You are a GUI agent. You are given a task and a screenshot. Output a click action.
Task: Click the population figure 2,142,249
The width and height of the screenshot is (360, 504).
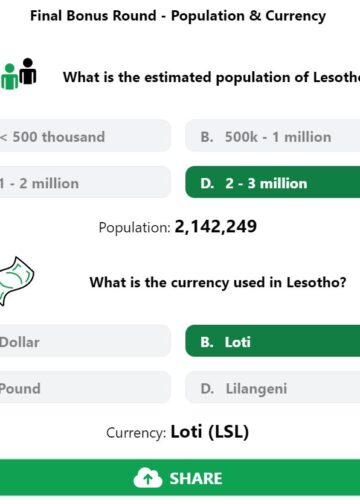216,227
